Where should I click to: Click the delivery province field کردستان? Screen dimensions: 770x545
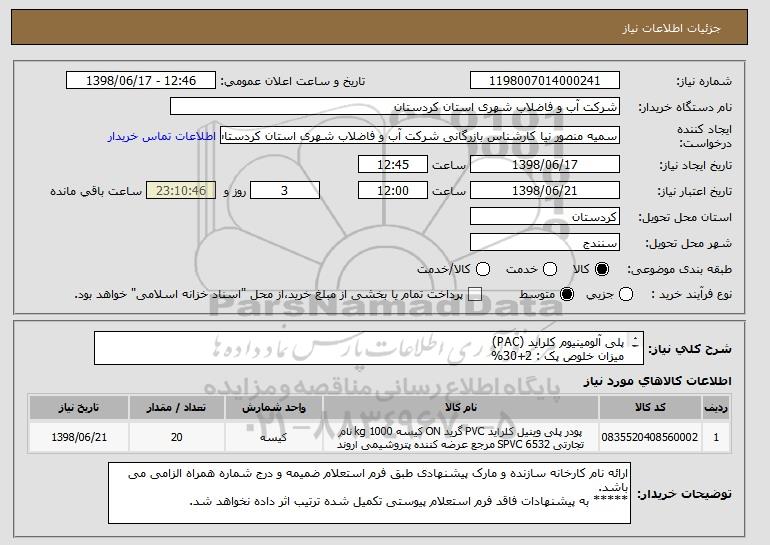(x=545, y=217)
